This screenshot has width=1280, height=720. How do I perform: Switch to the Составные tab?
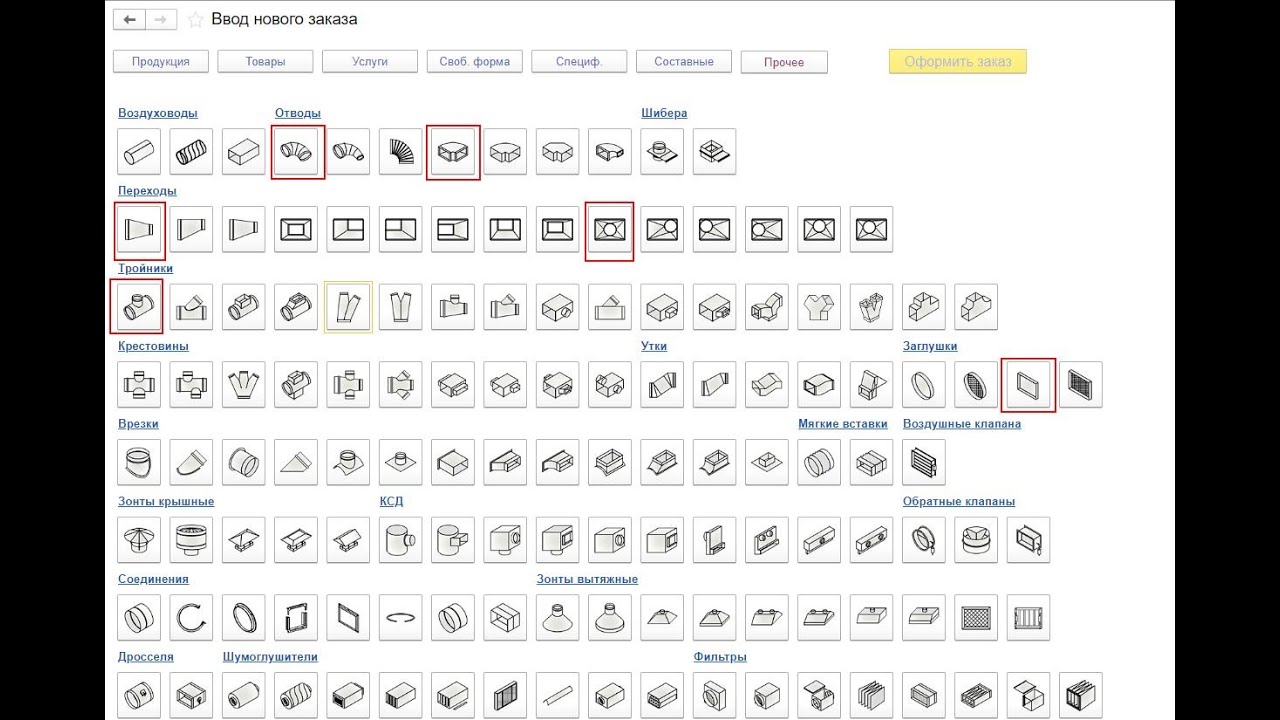(684, 61)
